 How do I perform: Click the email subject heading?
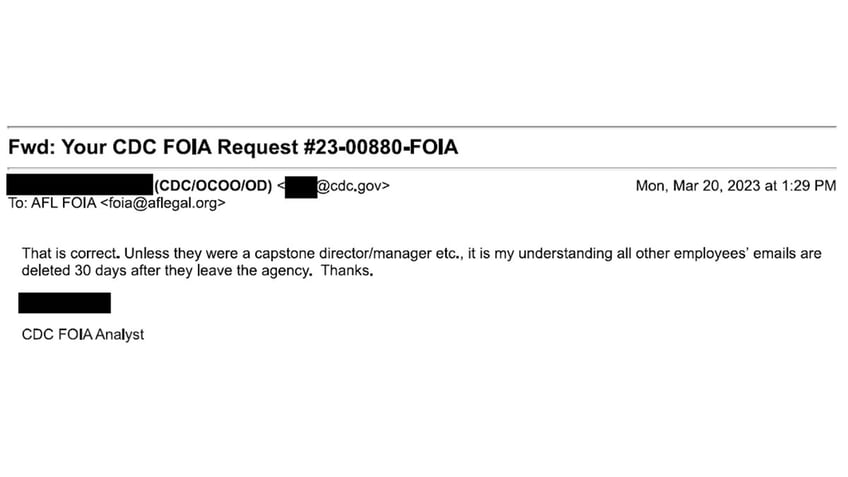[x=233, y=147]
